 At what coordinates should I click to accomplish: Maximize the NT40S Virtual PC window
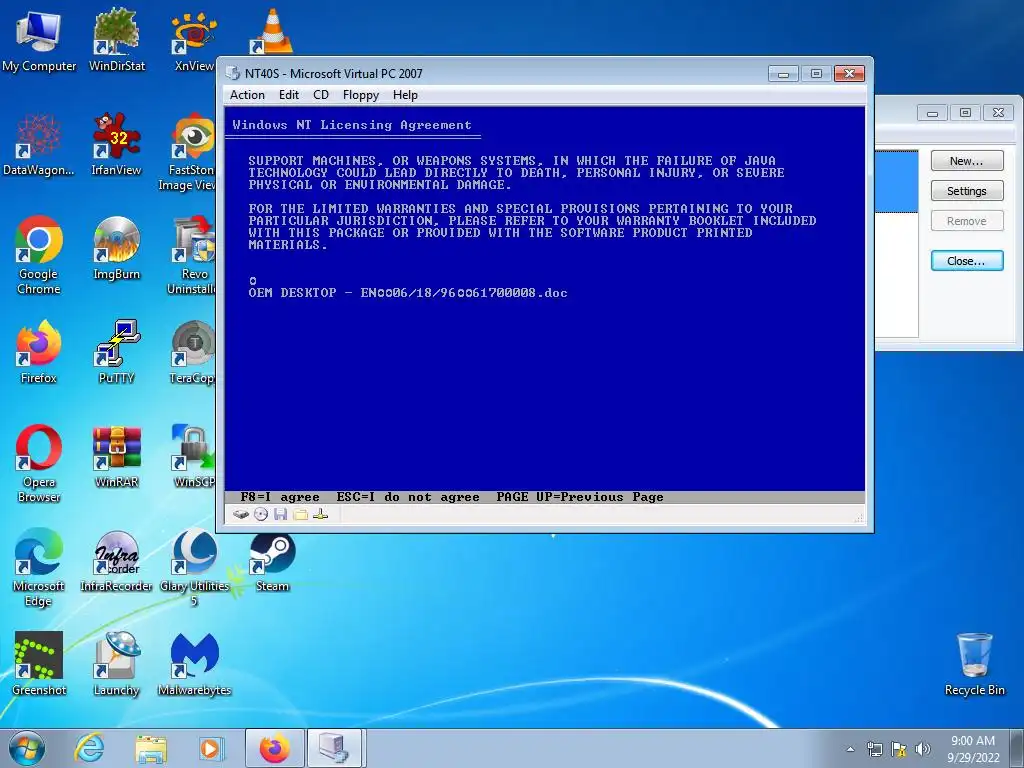click(x=816, y=73)
